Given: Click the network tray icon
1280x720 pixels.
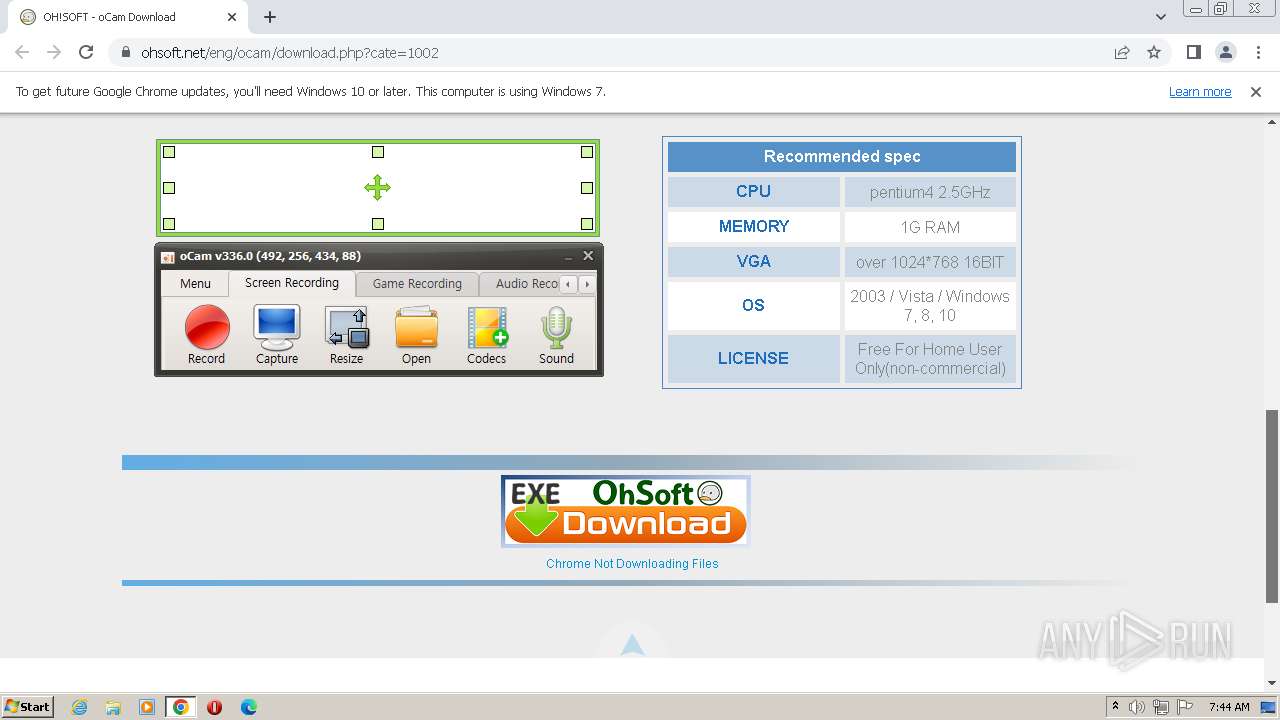Looking at the screenshot, I should [1161, 707].
